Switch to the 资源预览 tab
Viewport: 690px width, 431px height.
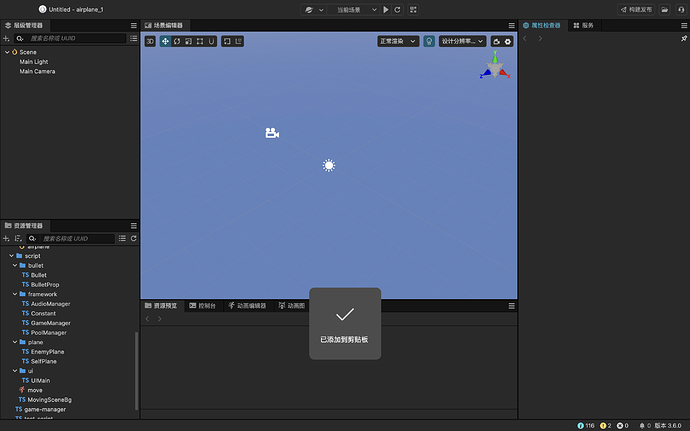pyautogui.click(x=161, y=306)
